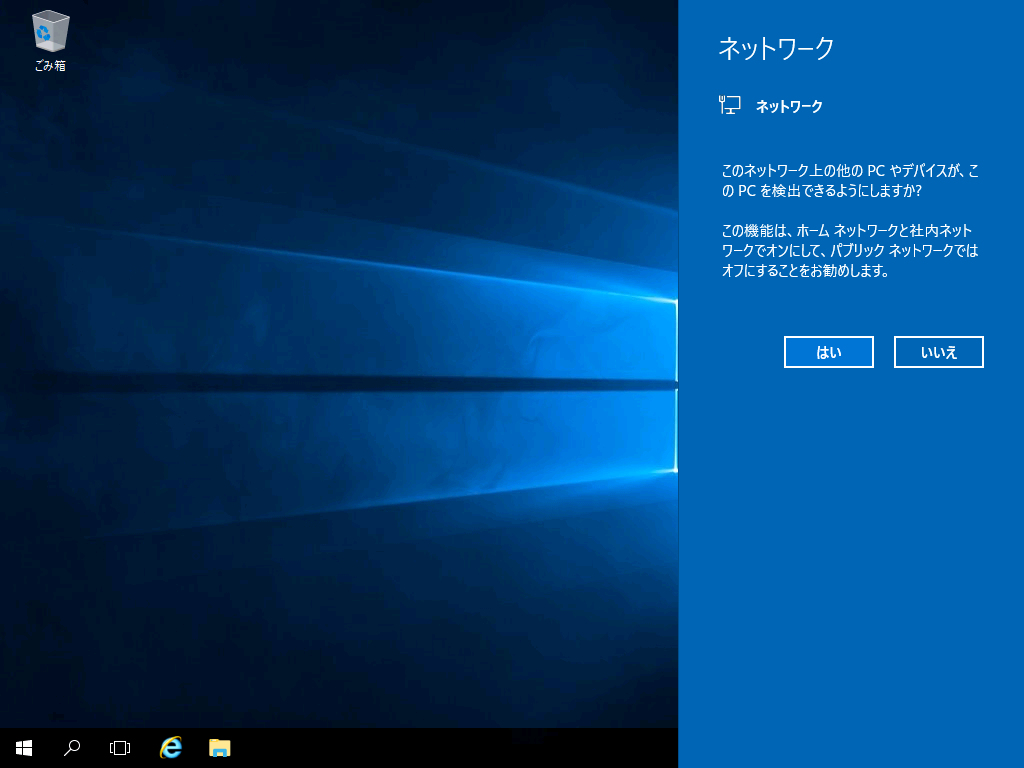Click the question text about detecting this PC
This screenshot has width=1024, height=768.
click(x=849, y=181)
